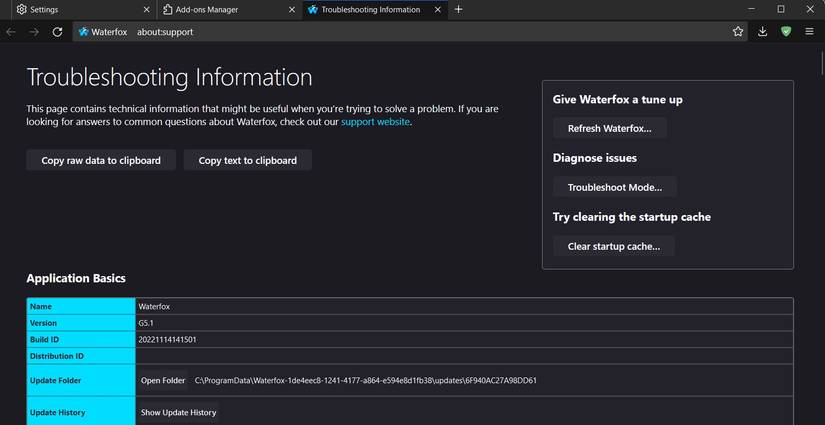Screen dimensions: 825x425
Task: Reload the page with the refresh icon
Action: (57, 32)
